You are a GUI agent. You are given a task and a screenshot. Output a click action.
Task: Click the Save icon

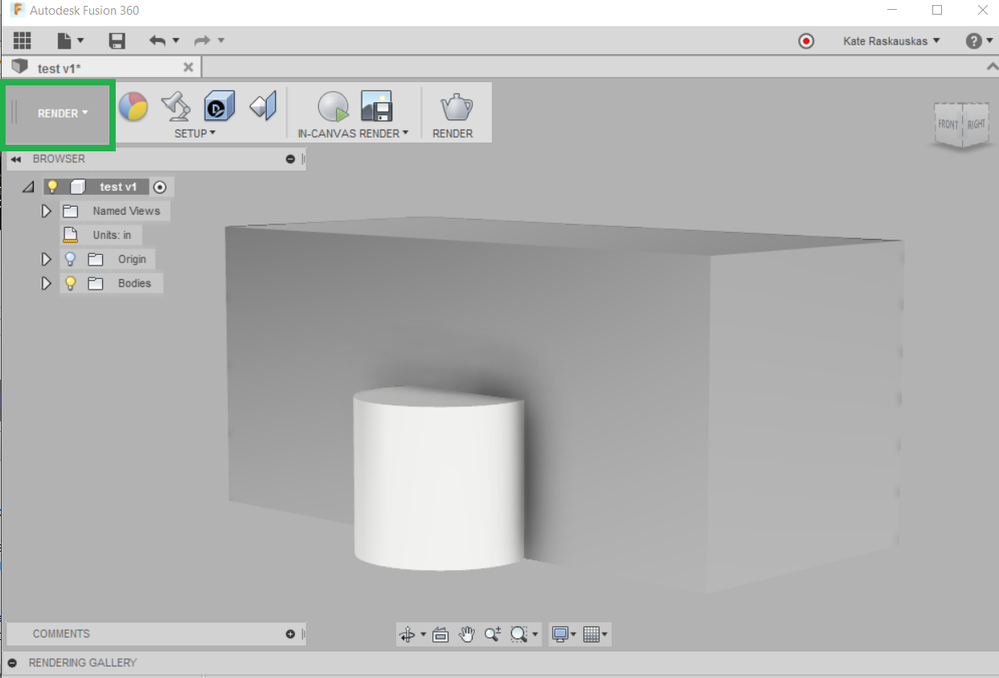117,41
